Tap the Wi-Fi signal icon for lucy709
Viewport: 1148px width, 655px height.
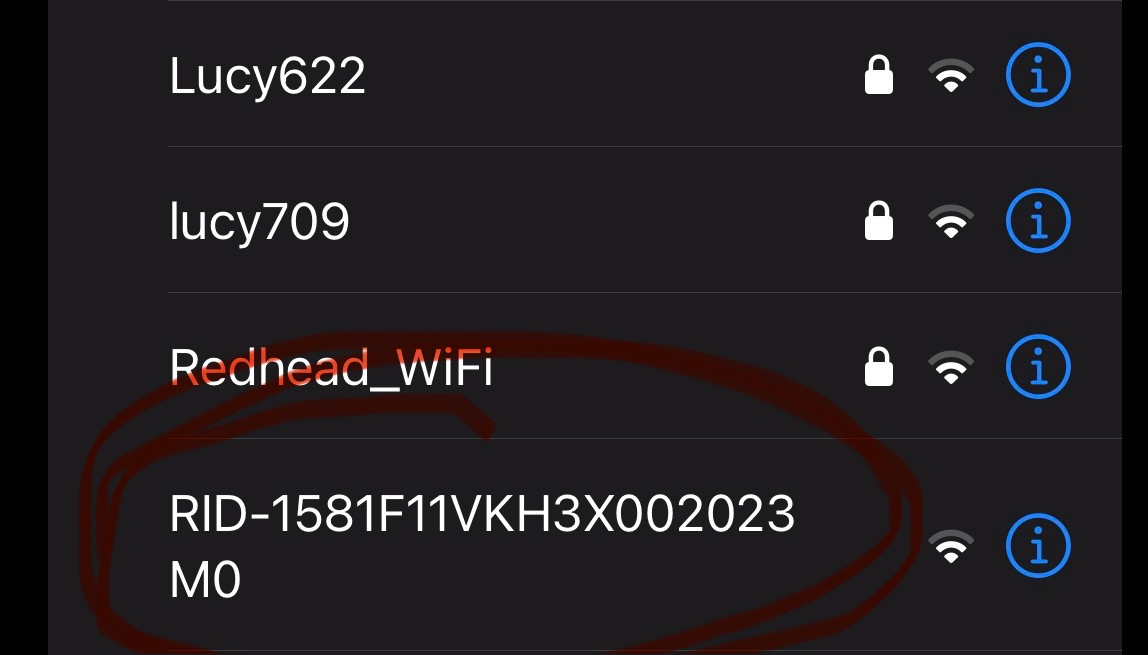[x=951, y=221]
